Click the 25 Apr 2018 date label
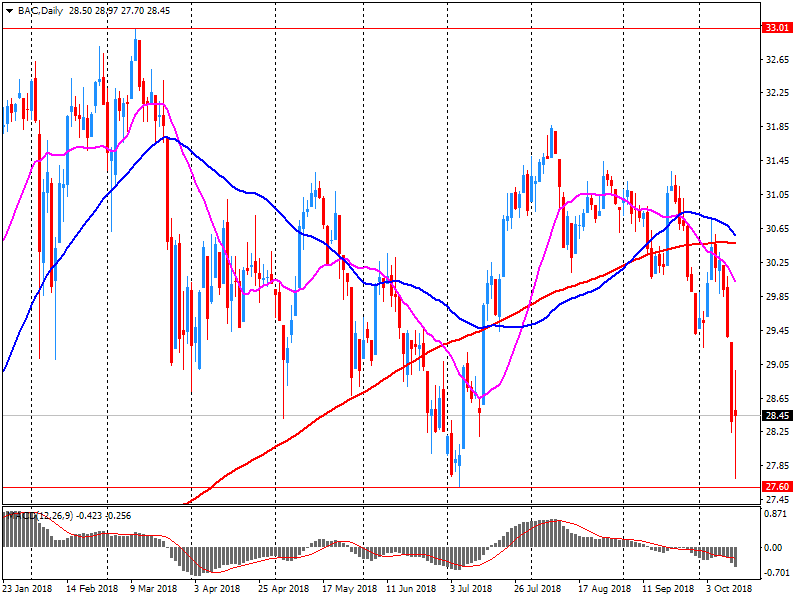This screenshot has height=600, width=800. click(x=284, y=589)
